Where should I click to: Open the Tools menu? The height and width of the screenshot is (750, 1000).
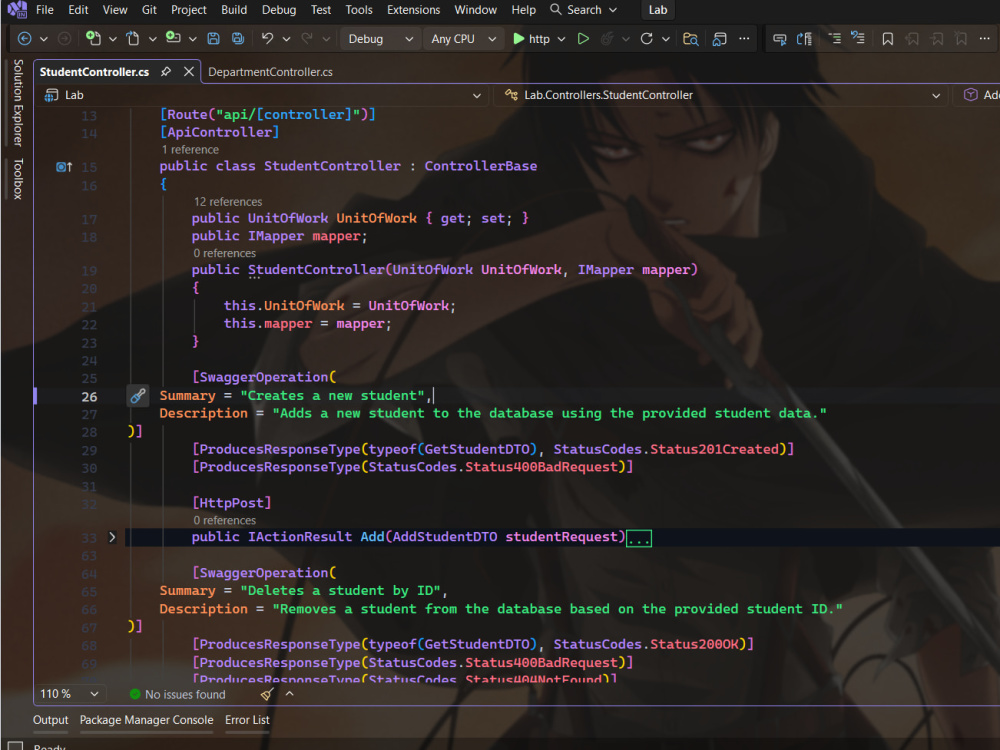tap(359, 10)
